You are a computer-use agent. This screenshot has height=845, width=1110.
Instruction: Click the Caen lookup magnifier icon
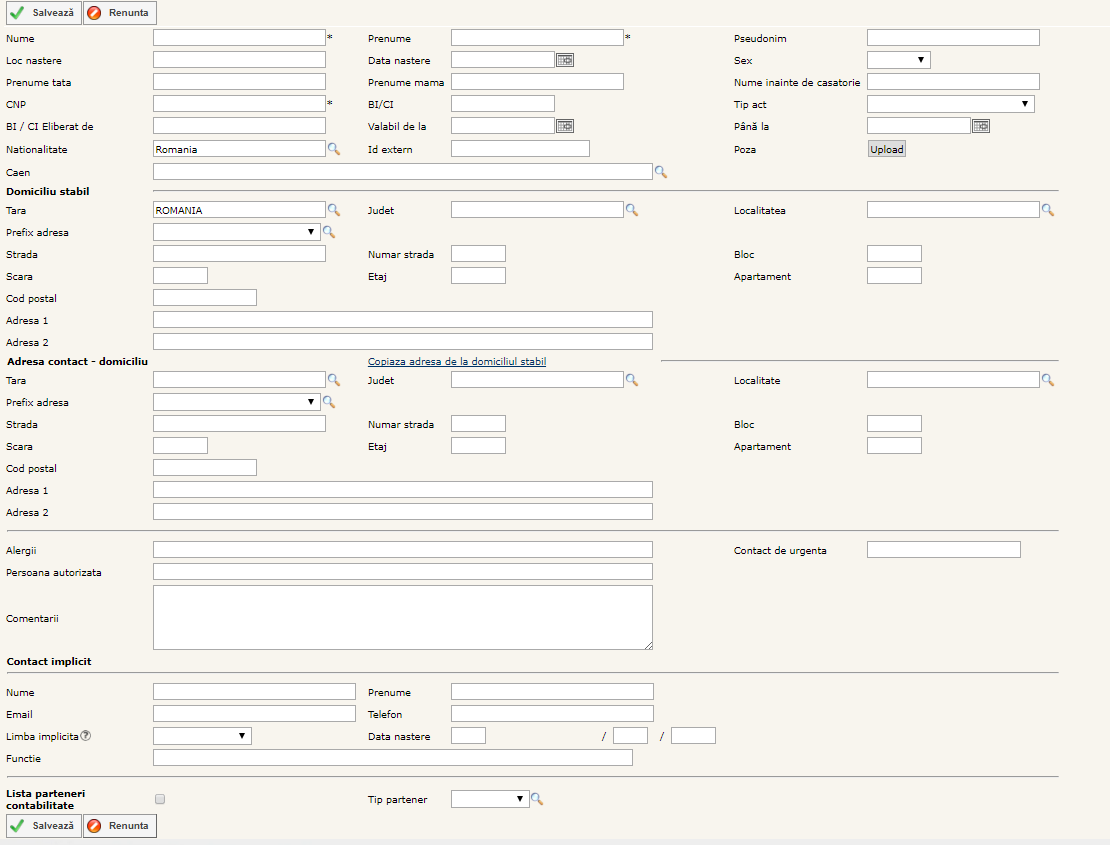click(x=660, y=172)
